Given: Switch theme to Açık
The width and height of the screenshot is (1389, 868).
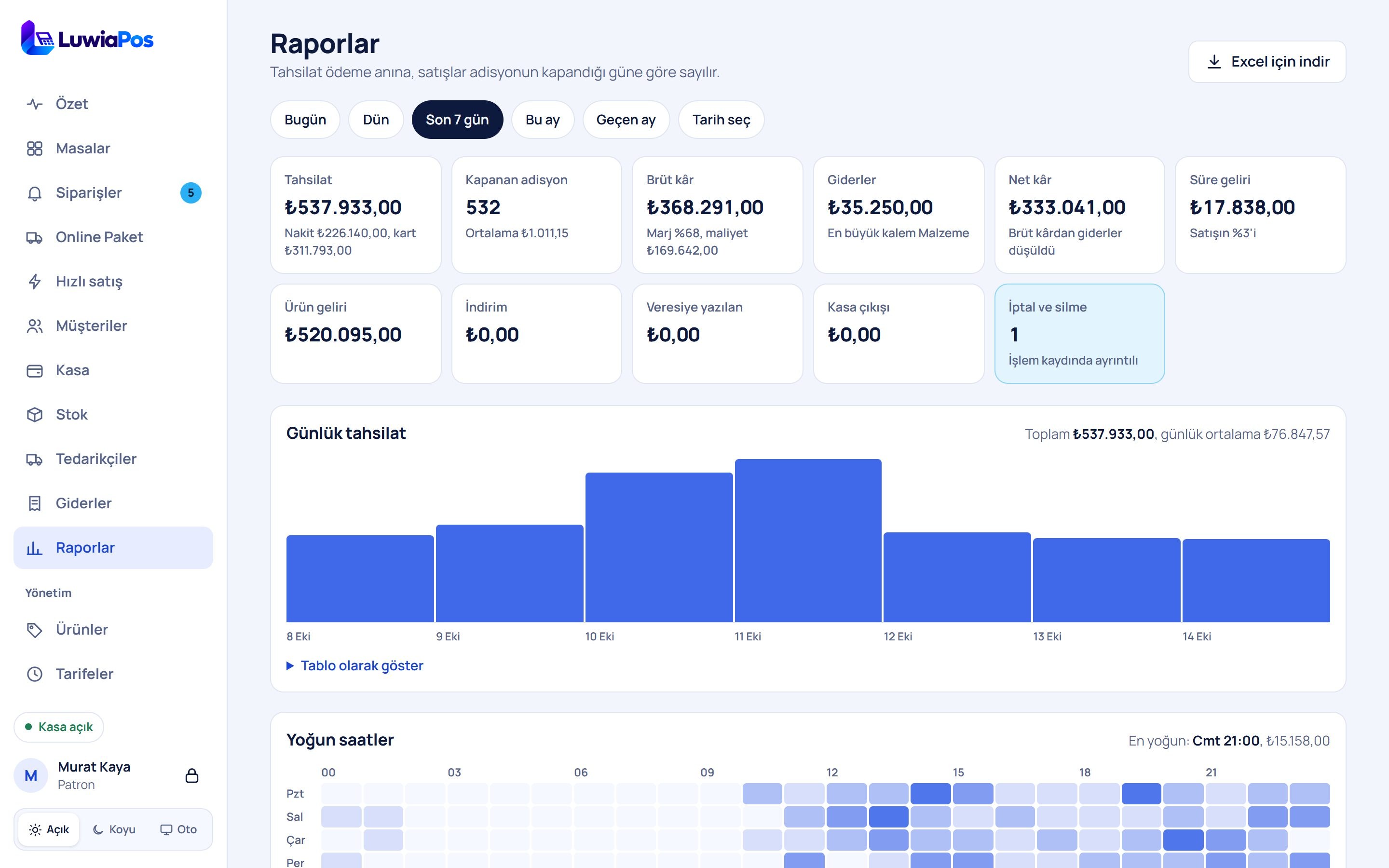Looking at the screenshot, I should point(49,829).
